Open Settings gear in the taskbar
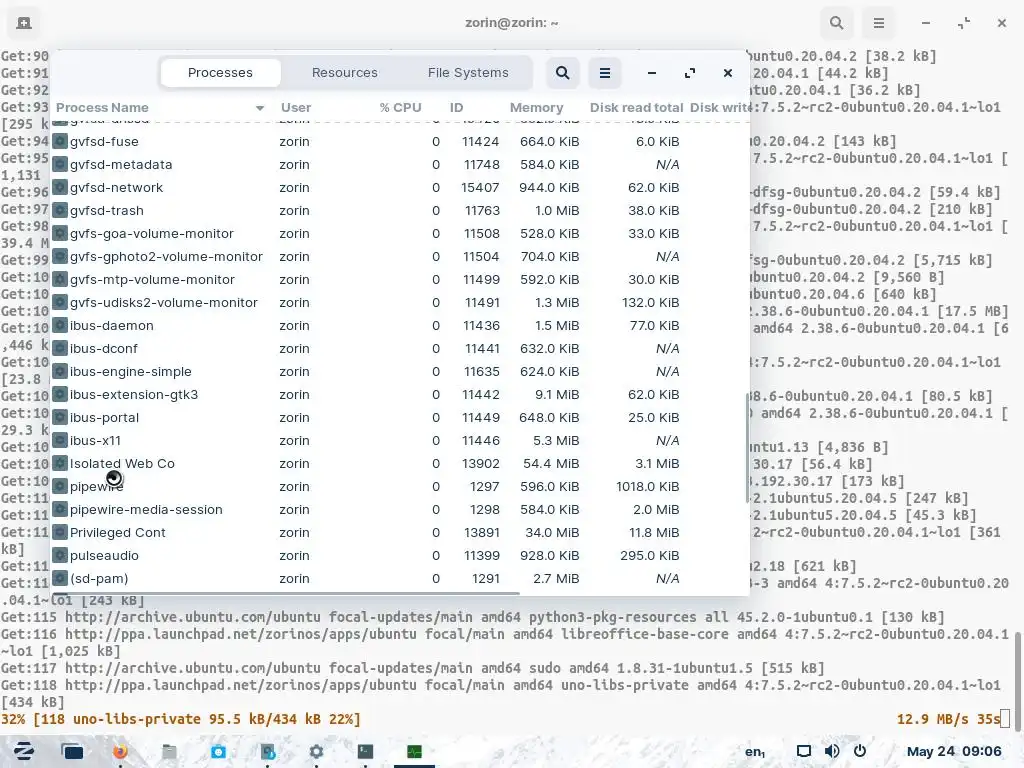Viewport: 1024px width, 768px height. coord(316,752)
